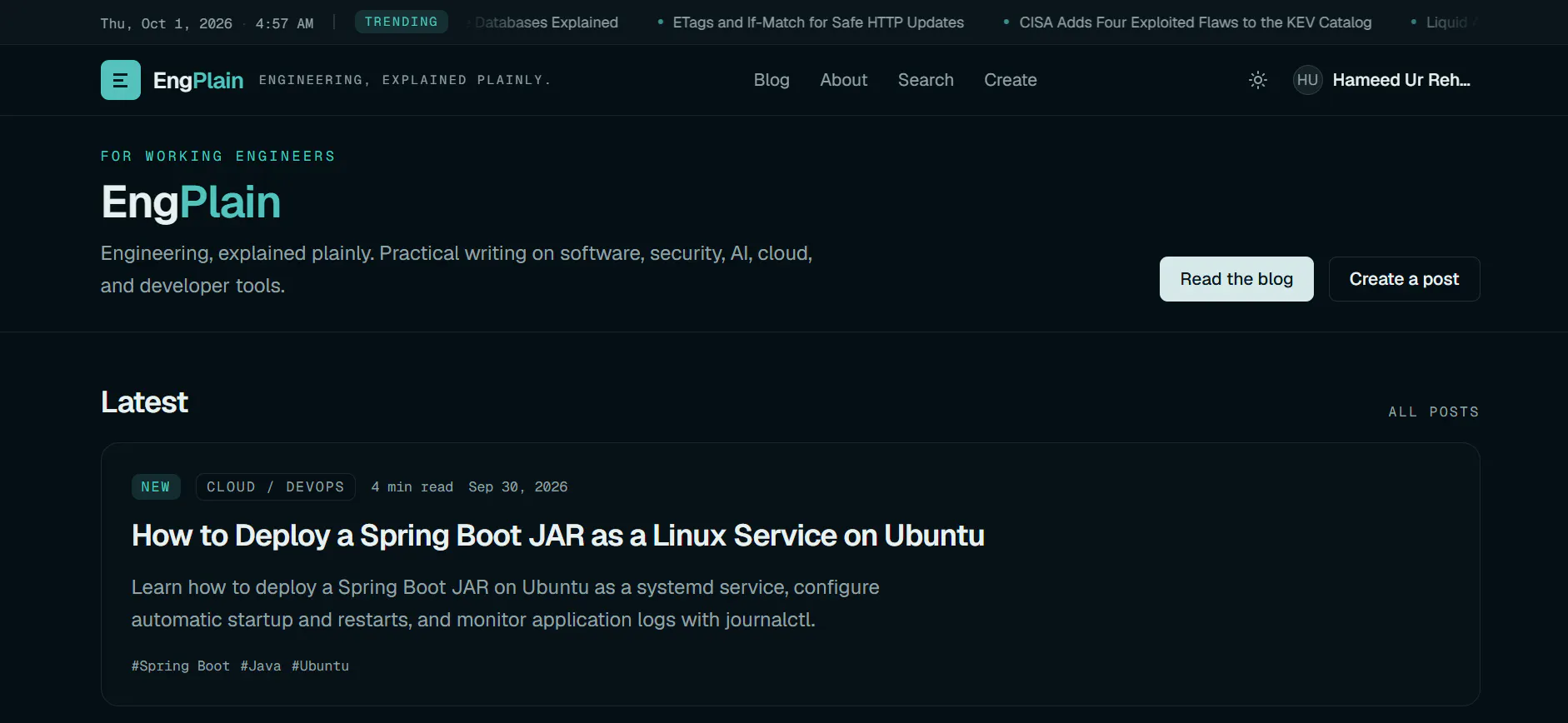
Task: Click the 'FOR WORKING ENGINEERS' label
Action: pos(218,156)
